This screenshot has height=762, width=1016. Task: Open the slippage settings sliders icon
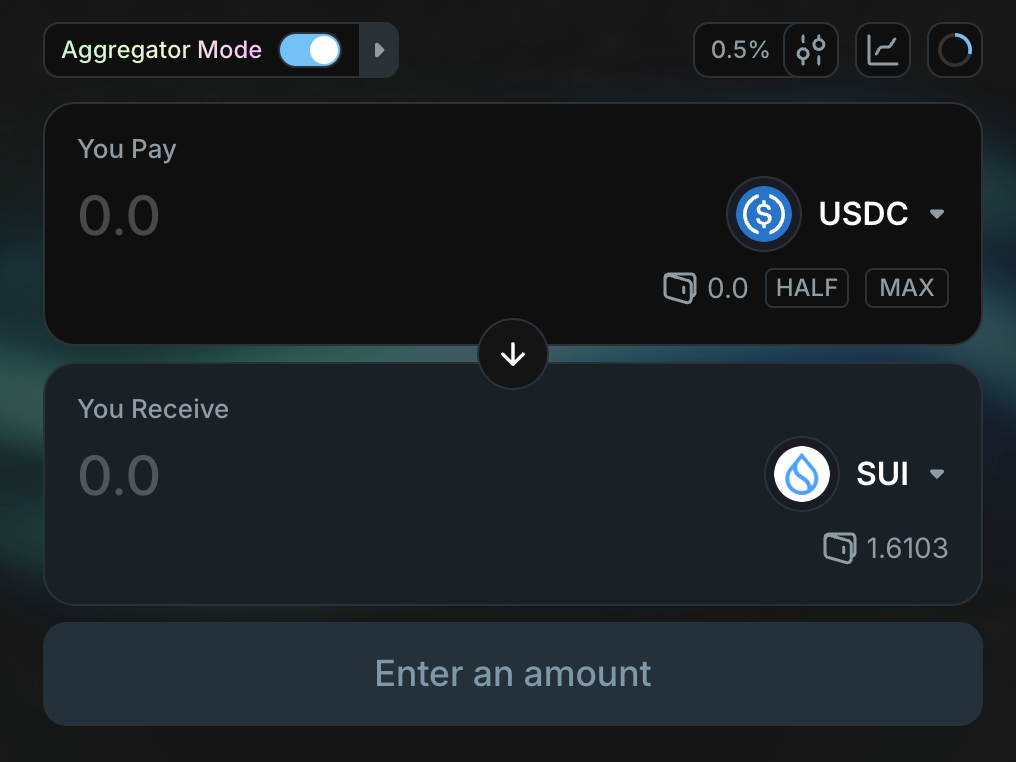coord(810,50)
